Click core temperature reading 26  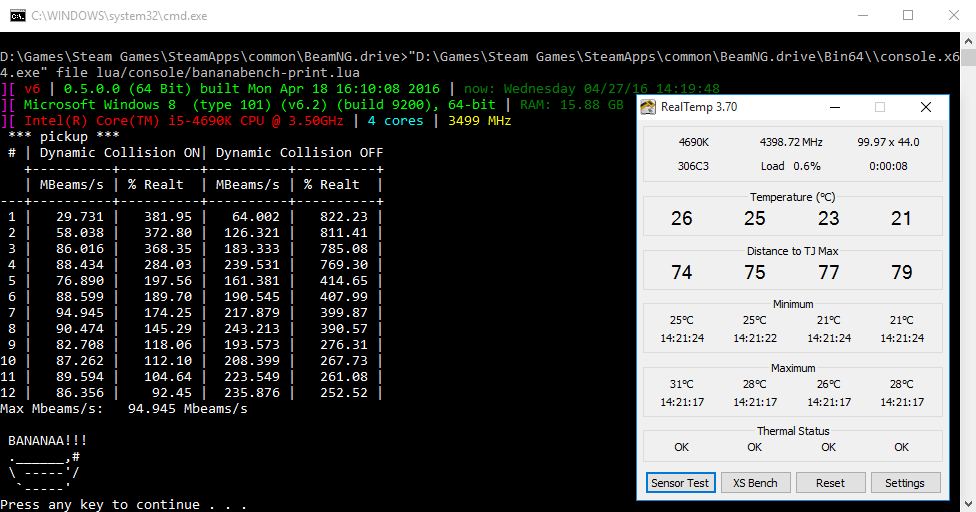click(x=682, y=218)
